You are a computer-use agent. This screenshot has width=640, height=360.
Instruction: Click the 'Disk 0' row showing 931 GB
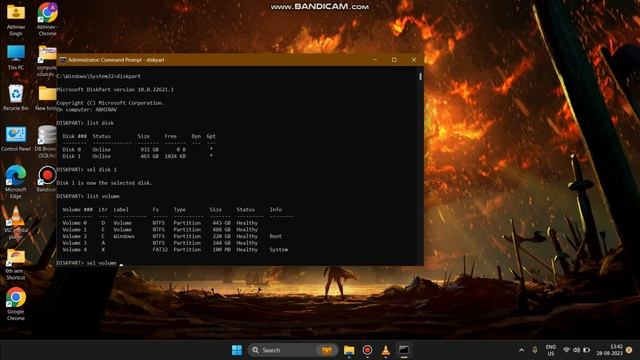138,149
